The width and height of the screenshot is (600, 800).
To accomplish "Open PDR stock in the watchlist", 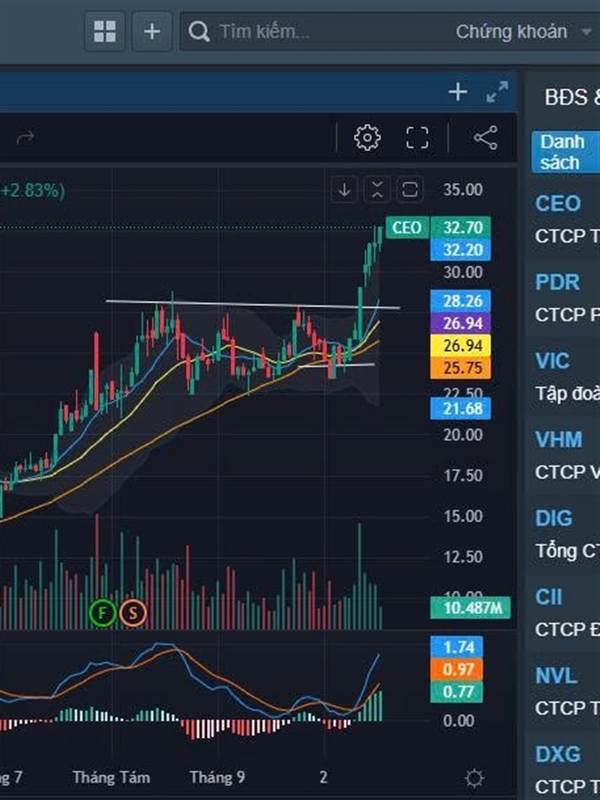I will pyautogui.click(x=557, y=282).
